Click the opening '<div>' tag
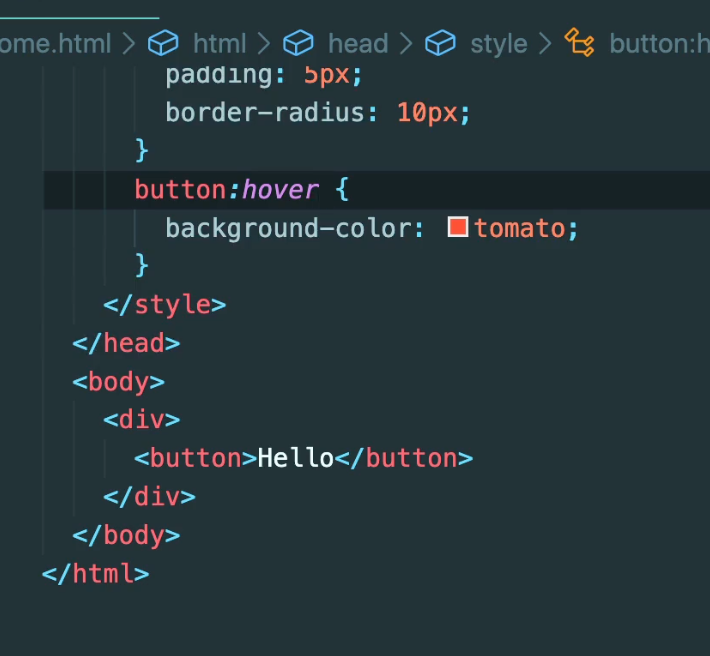 click(x=142, y=420)
